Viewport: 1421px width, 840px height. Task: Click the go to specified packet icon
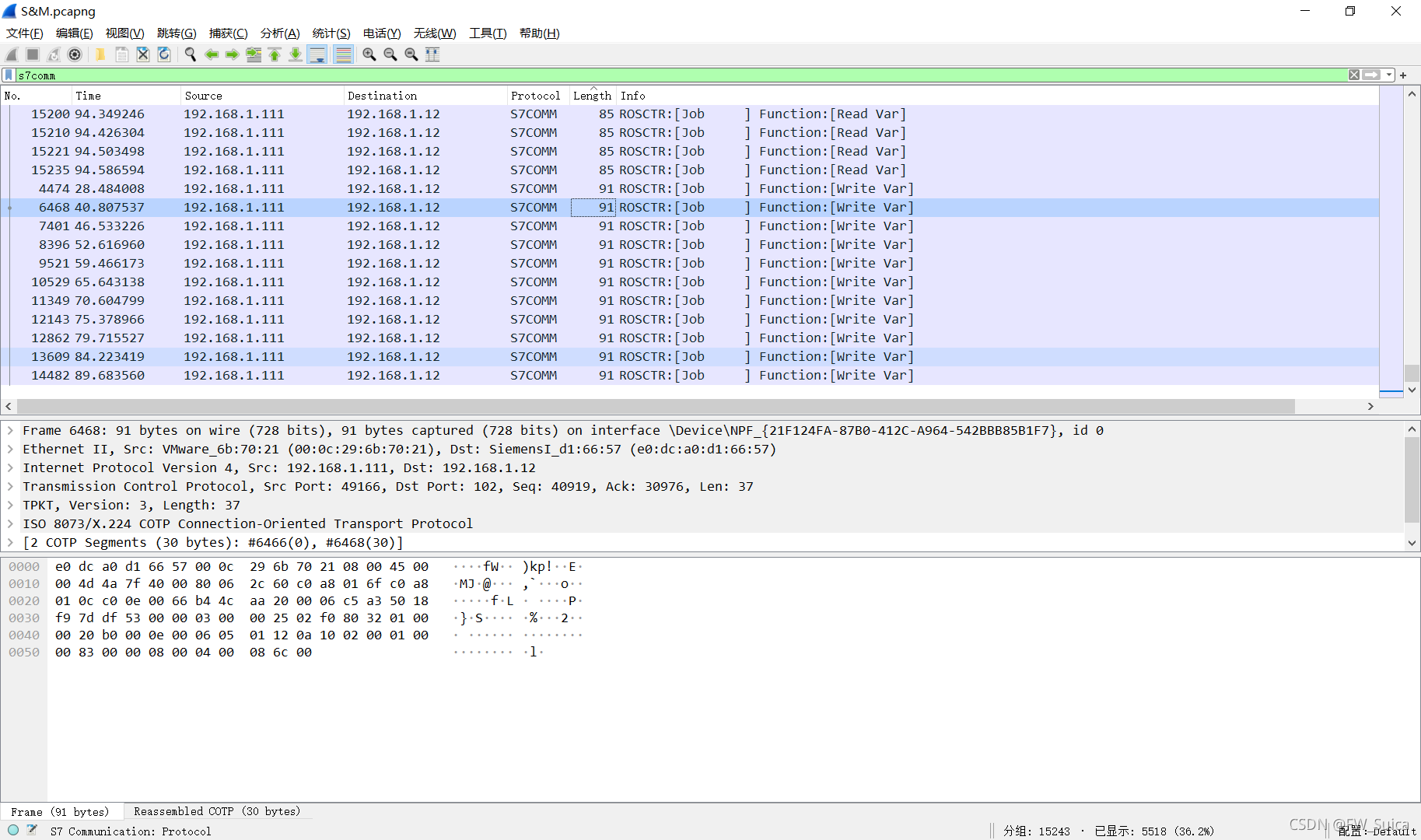[x=254, y=54]
